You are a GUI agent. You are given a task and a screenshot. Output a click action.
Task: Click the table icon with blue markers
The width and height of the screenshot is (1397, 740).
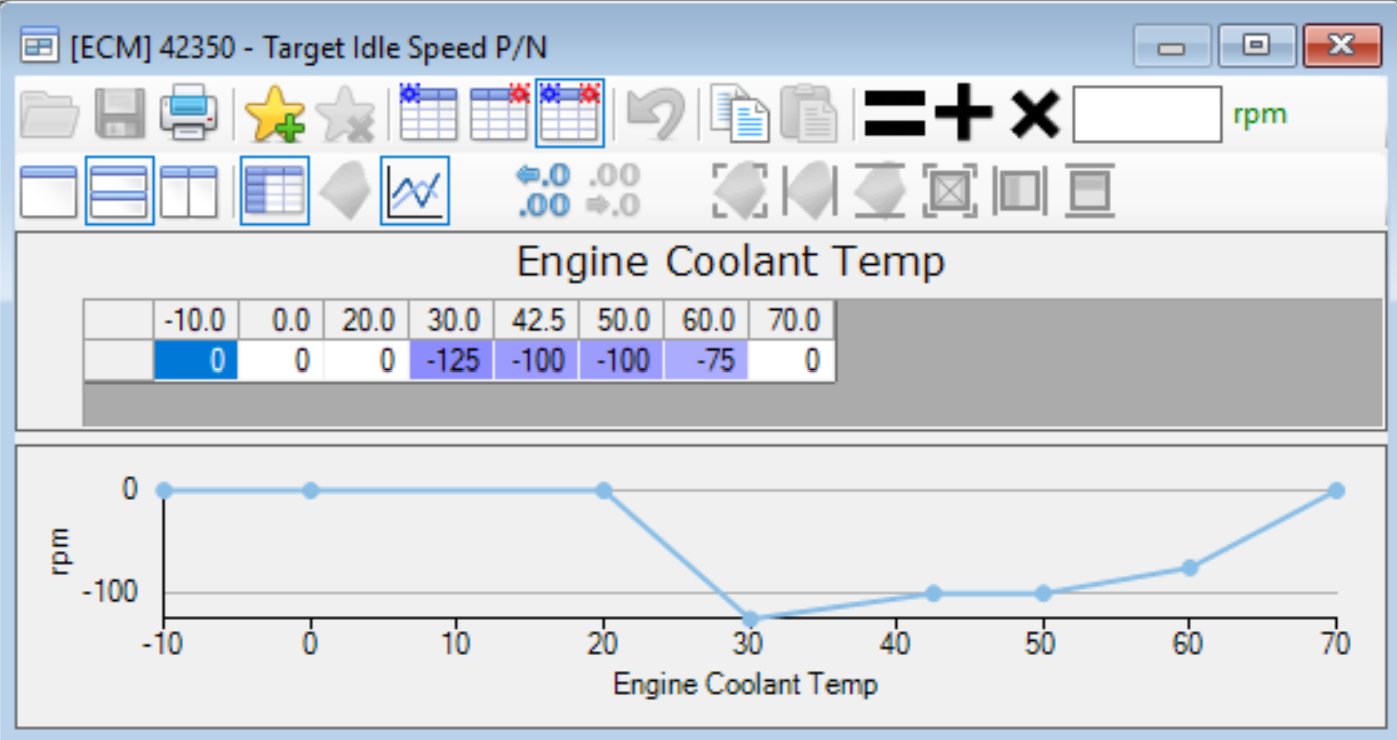[429, 112]
